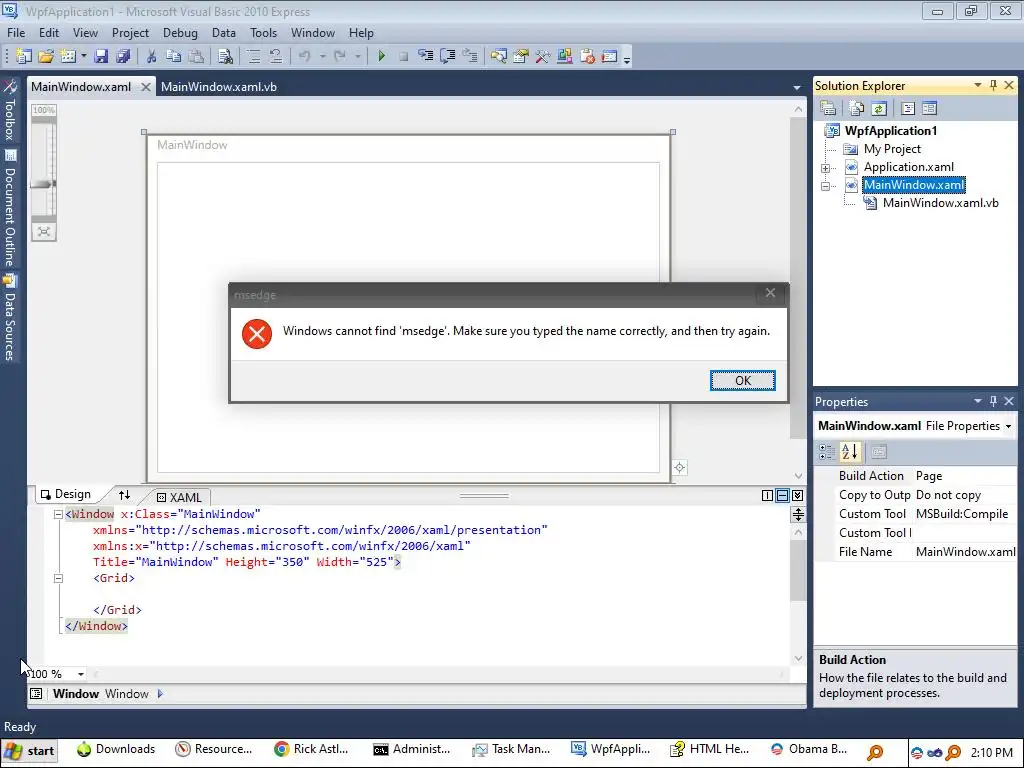Open New Item dropdown arrow in toolbar
The height and width of the screenshot is (768, 1024).
click(x=84, y=56)
